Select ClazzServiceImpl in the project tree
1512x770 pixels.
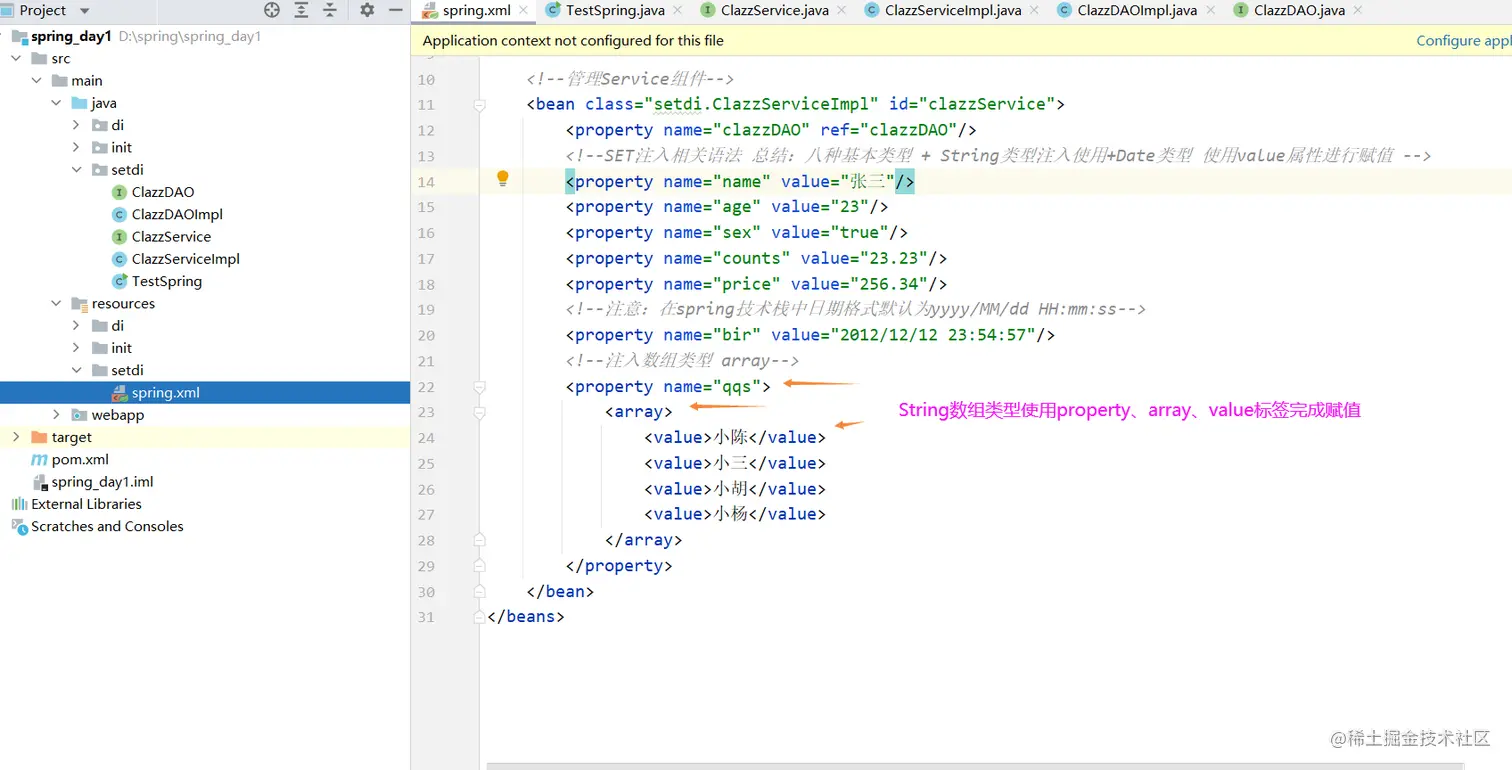coord(205,259)
